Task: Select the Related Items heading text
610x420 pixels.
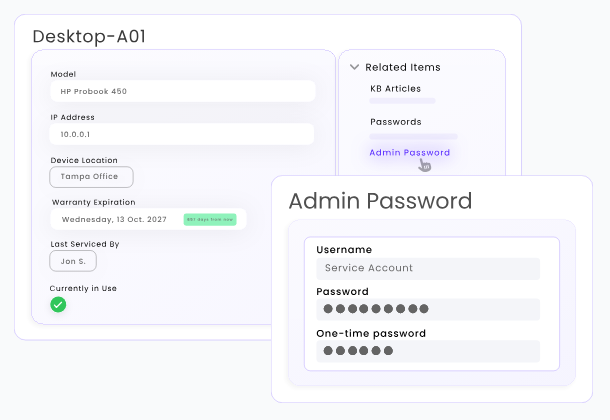Action: 403,67
